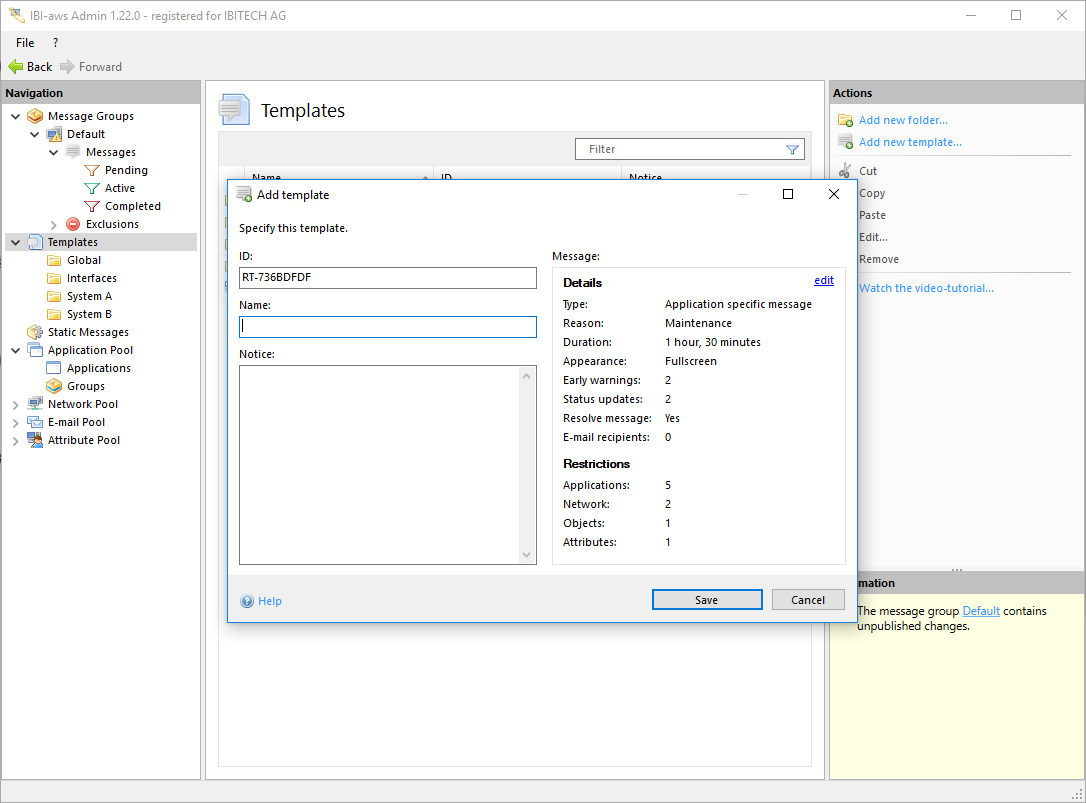Click the blue Help question icon

tap(247, 601)
